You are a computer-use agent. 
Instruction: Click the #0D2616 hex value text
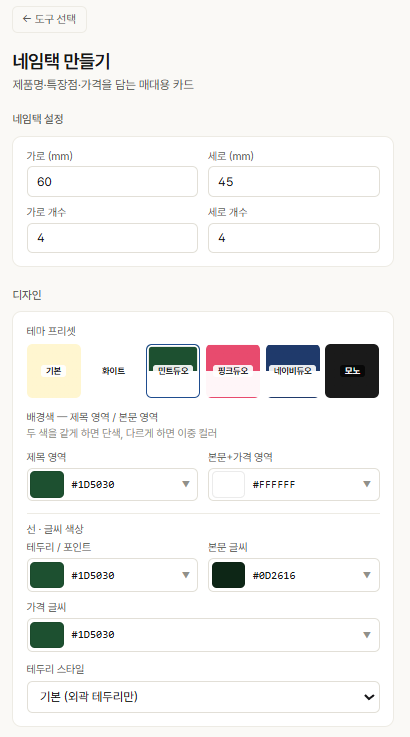coord(274,575)
